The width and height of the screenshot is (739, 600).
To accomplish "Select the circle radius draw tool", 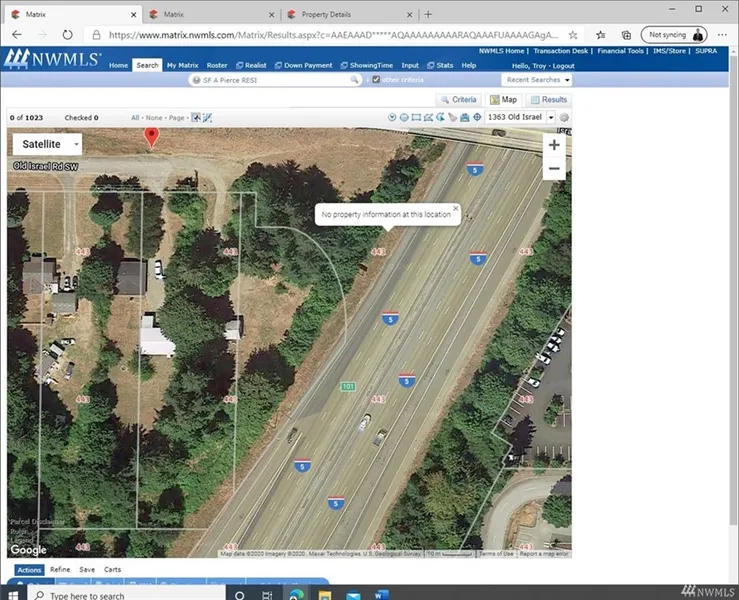I will (x=404, y=117).
